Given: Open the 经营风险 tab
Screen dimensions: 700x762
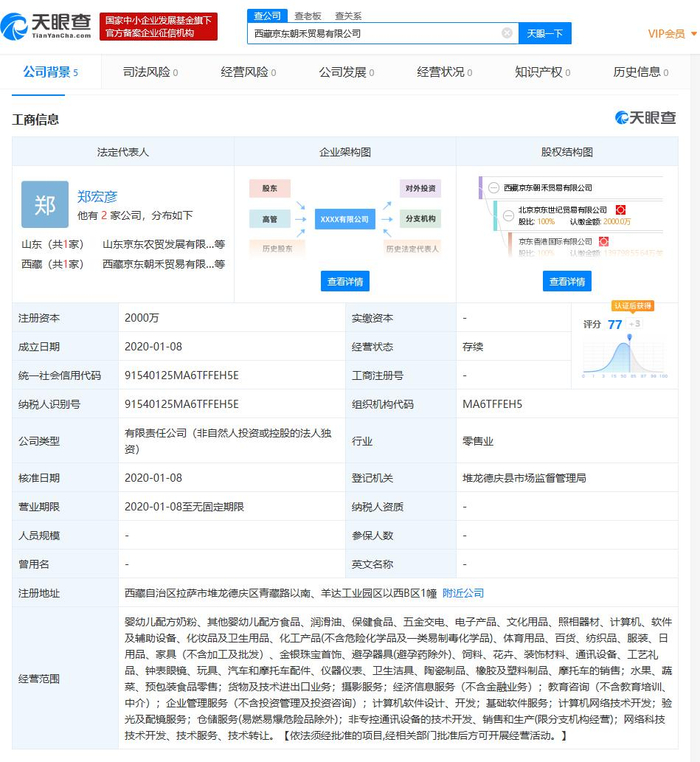Looking at the screenshot, I should coord(248,72).
